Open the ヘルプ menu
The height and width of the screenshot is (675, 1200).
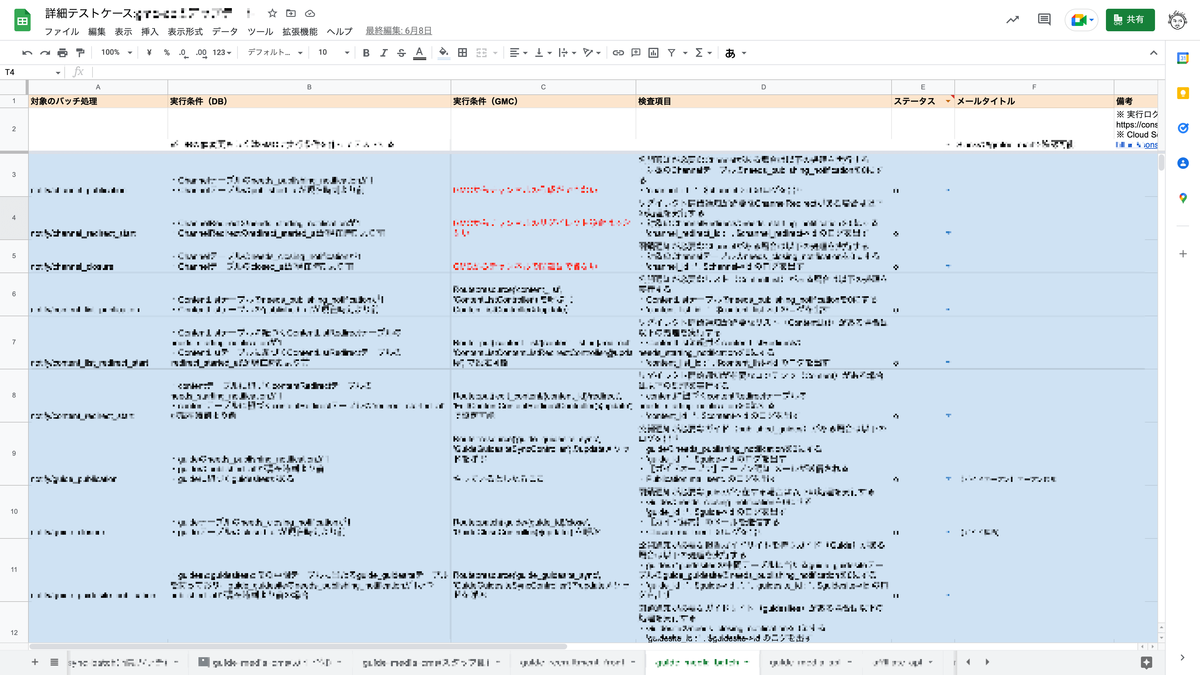[x=340, y=32]
